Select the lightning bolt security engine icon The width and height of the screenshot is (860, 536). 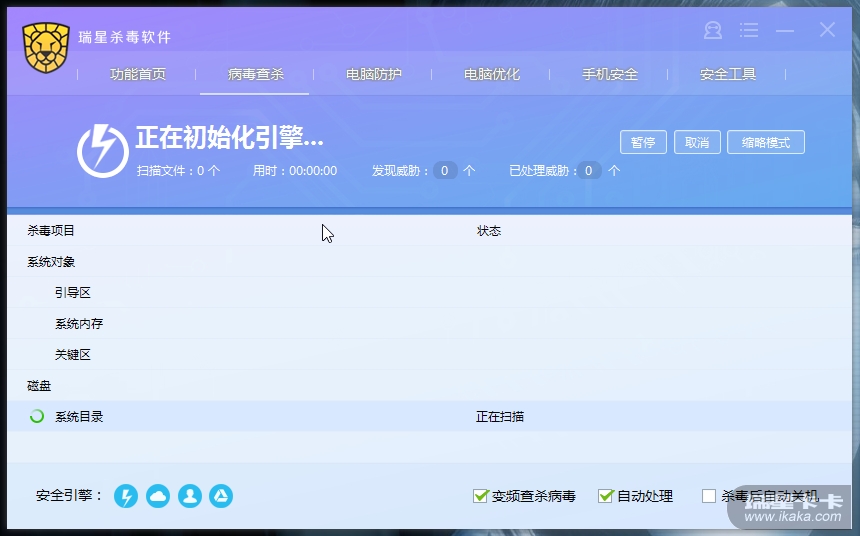pyautogui.click(x=126, y=496)
